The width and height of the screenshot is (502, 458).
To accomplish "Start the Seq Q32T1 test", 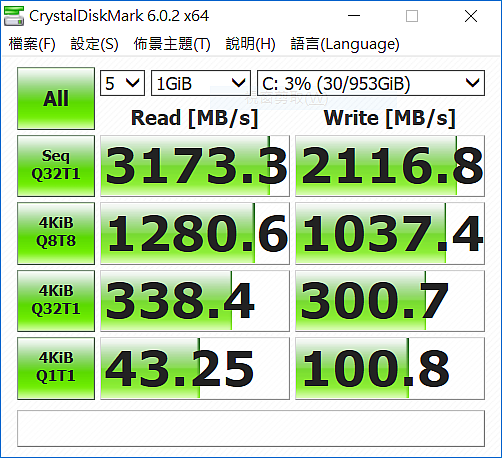I will click(56, 166).
